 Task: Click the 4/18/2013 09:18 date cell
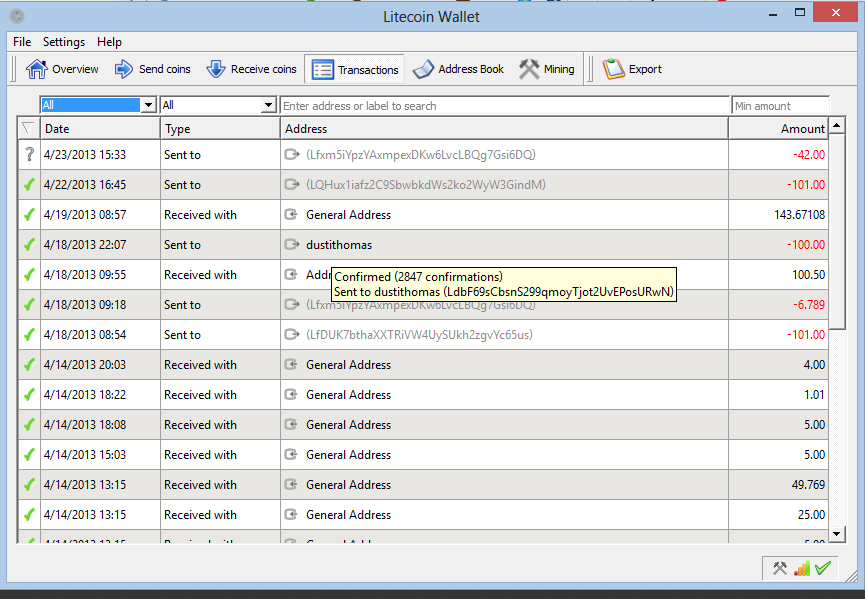click(x=100, y=304)
